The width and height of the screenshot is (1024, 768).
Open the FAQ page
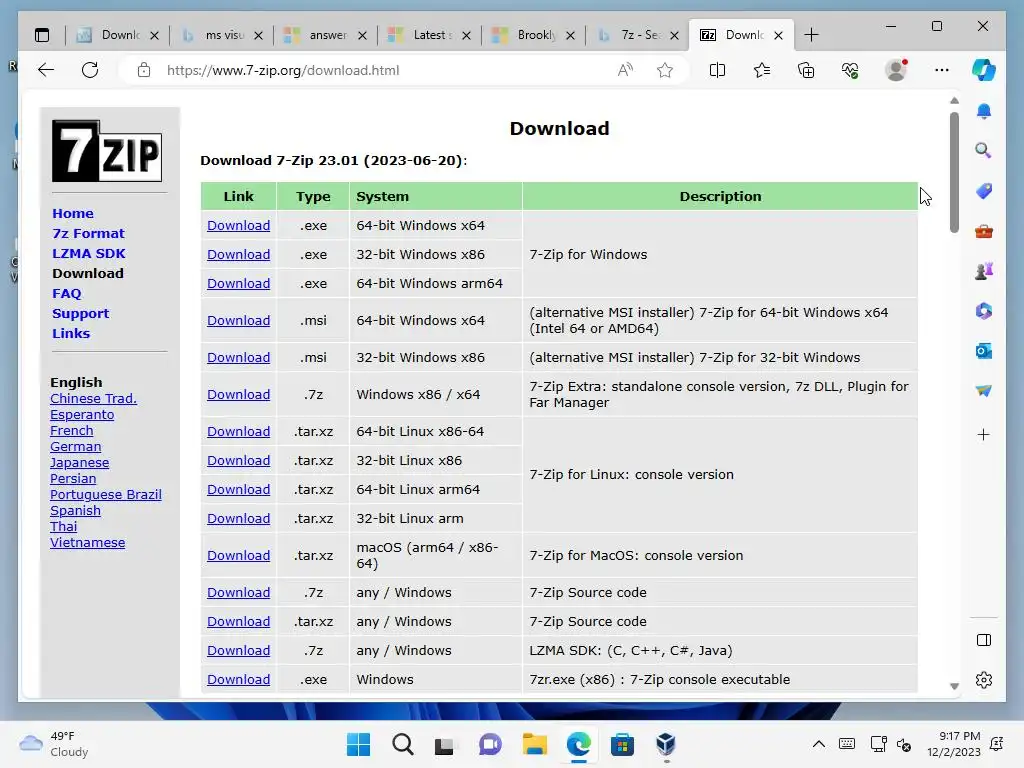67,293
